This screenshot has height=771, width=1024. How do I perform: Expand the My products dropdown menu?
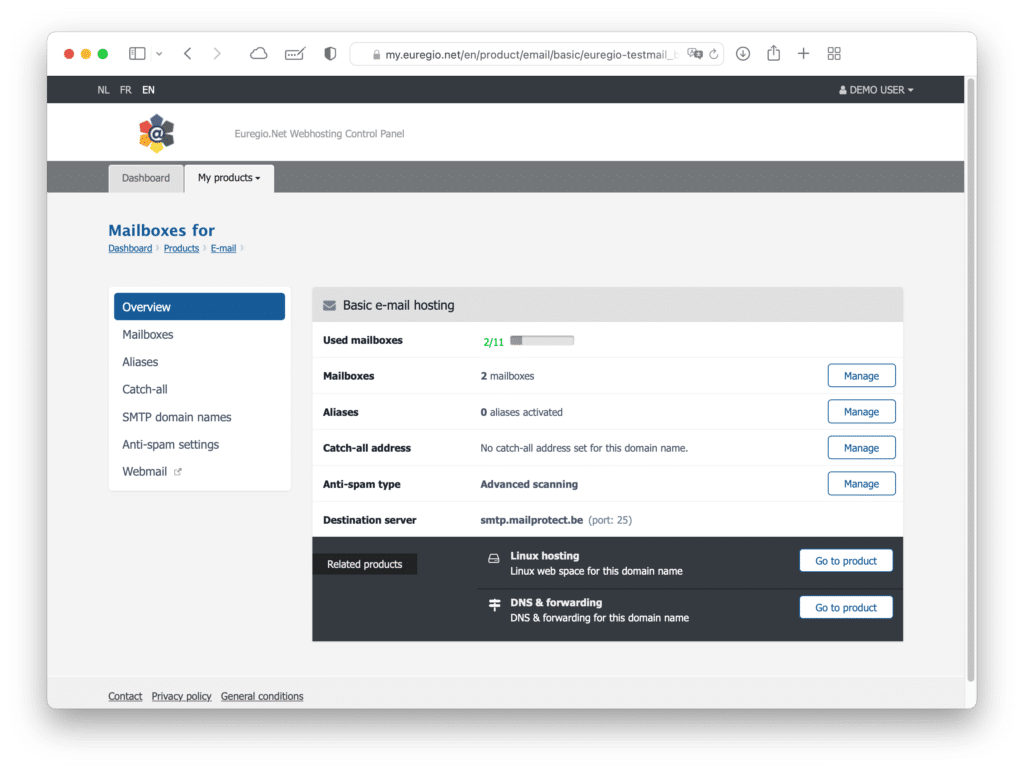click(228, 178)
